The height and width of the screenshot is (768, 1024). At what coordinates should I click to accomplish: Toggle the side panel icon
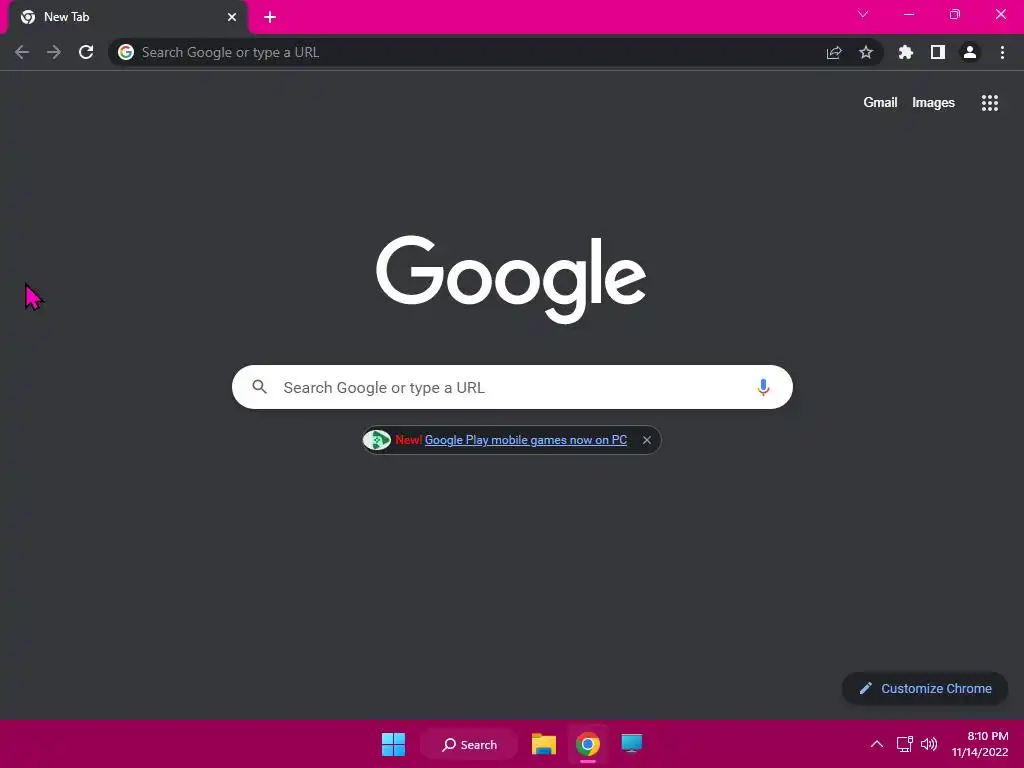click(938, 52)
